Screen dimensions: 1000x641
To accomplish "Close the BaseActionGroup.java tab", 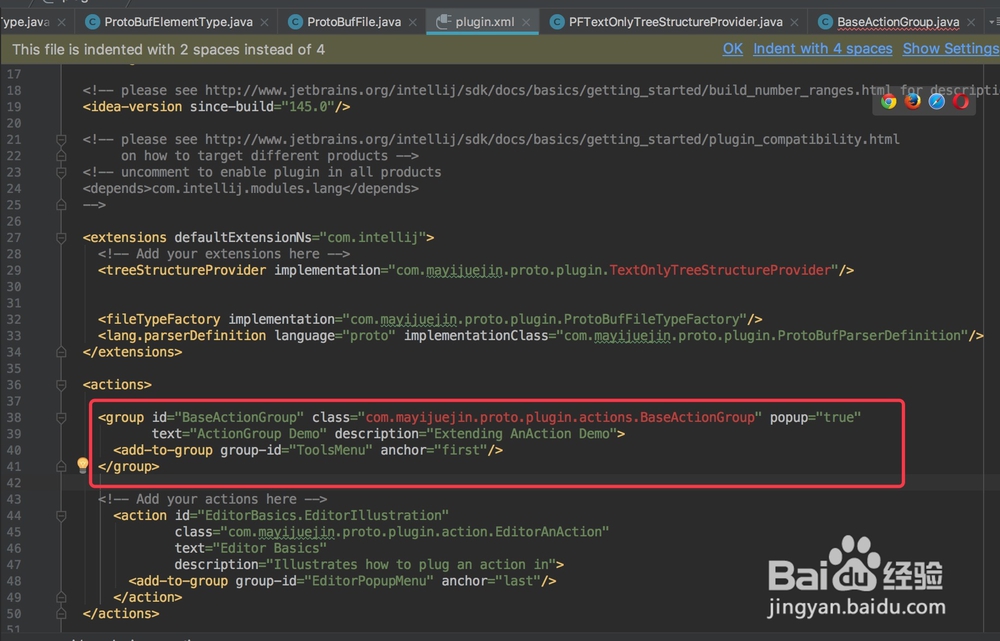I will [971, 22].
